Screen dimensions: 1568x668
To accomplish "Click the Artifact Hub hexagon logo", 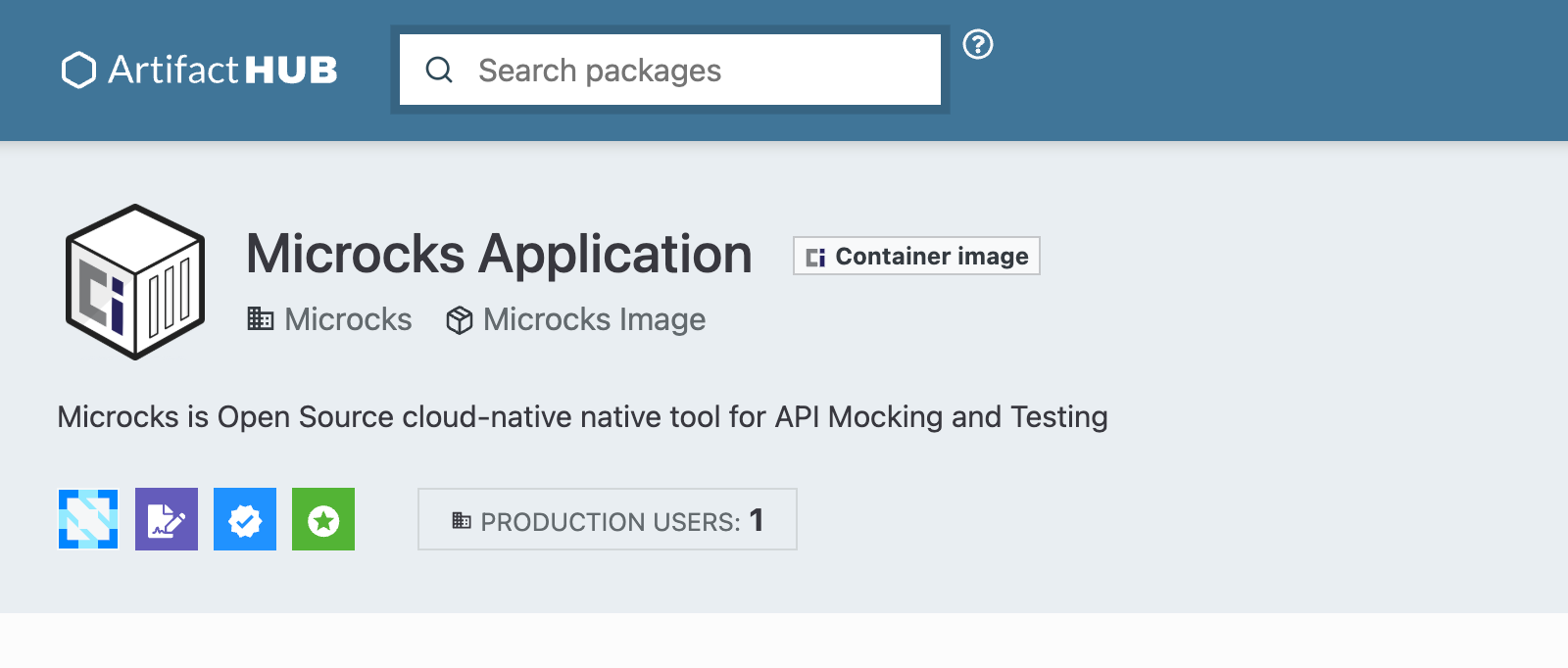I will point(78,71).
